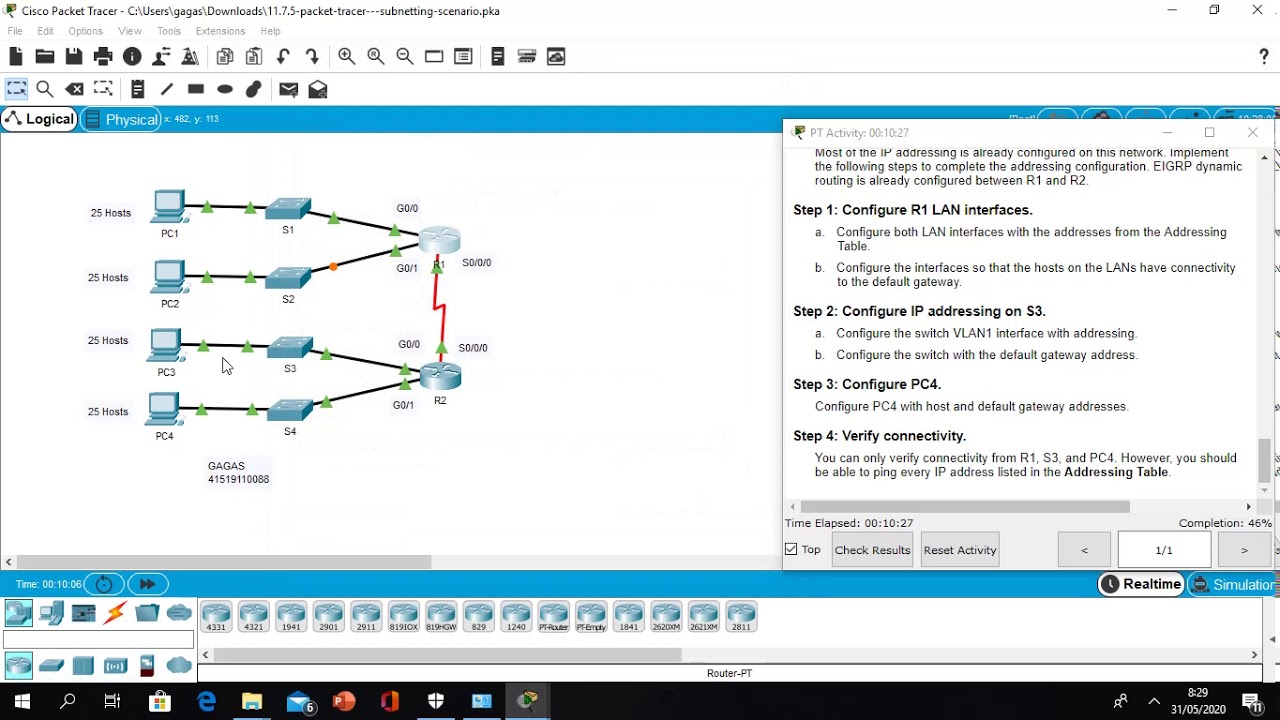Click the device list horizontal scrollbar
Image resolution: width=1280 pixels, height=720 pixels.
(447, 655)
